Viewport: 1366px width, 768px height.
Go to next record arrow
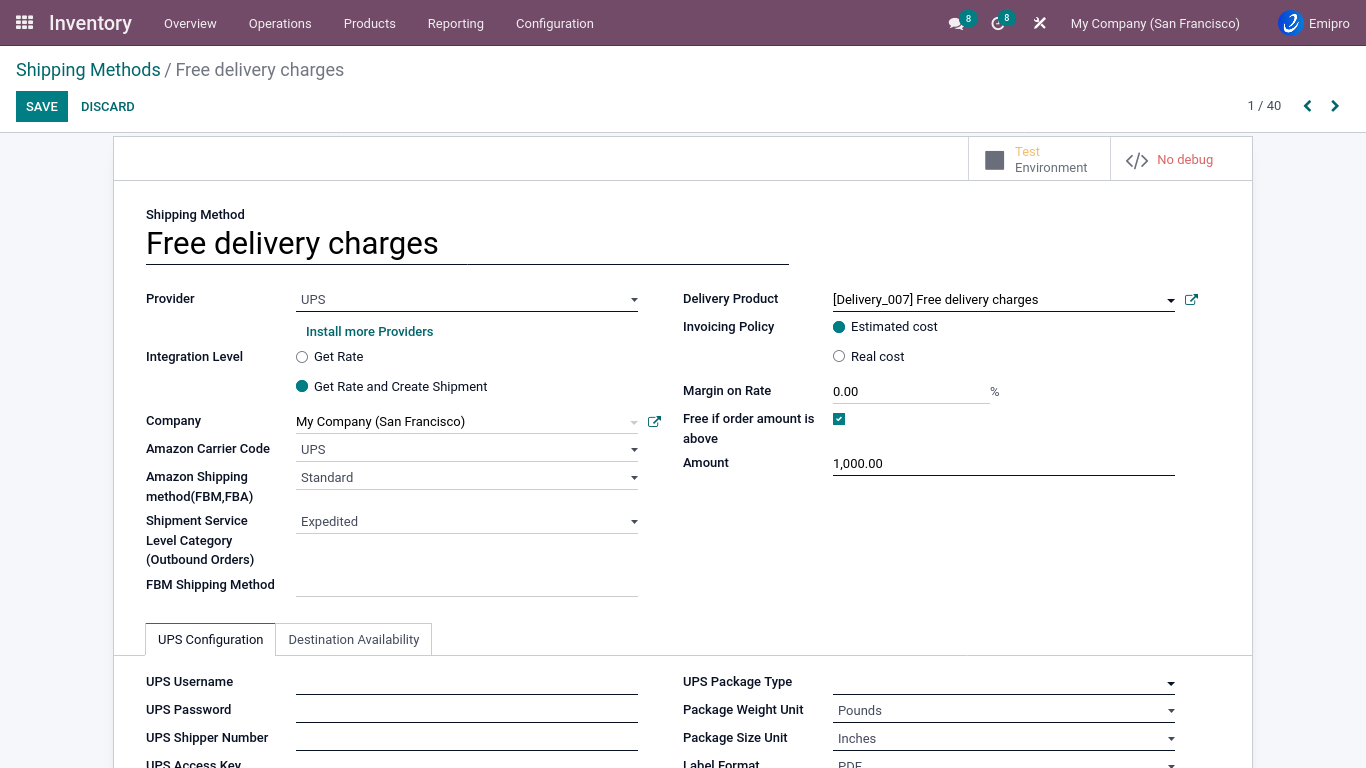coord(1335,106)
